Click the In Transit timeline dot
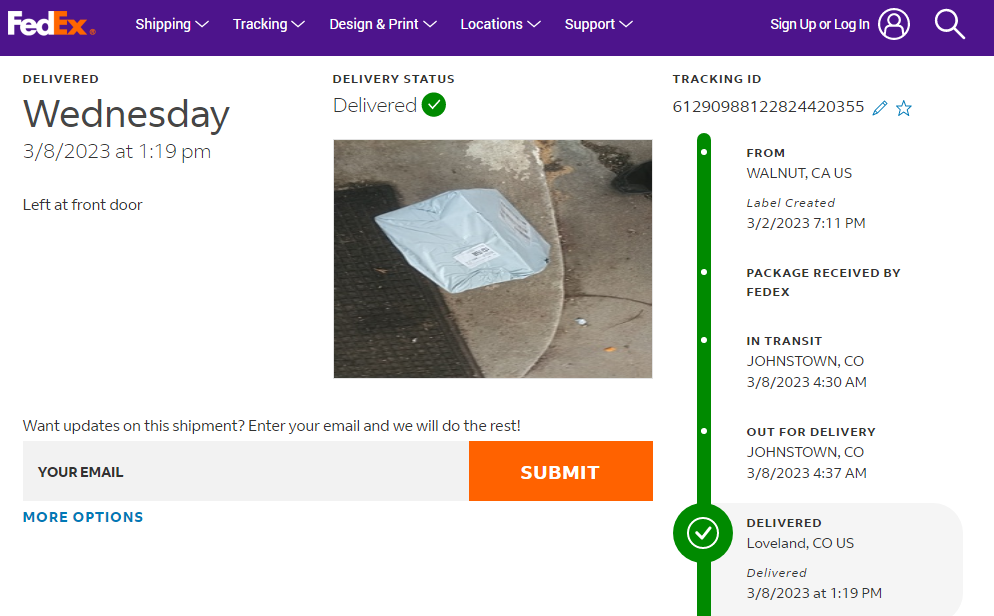994x616 pixels. pyautogui.click(x=704, y=341)
